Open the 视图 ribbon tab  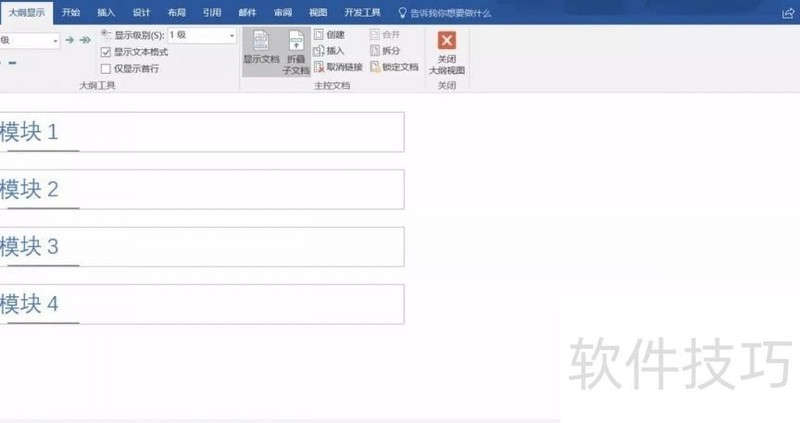point(318,13)
